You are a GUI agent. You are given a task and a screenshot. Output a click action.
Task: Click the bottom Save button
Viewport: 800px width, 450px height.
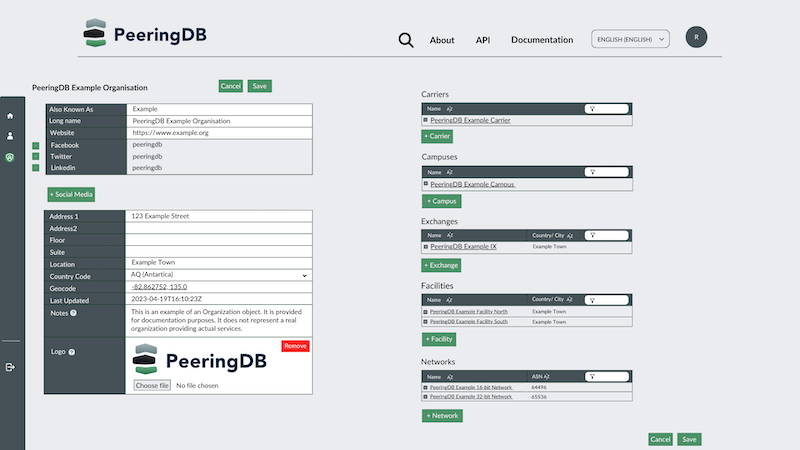pos(689,439)
